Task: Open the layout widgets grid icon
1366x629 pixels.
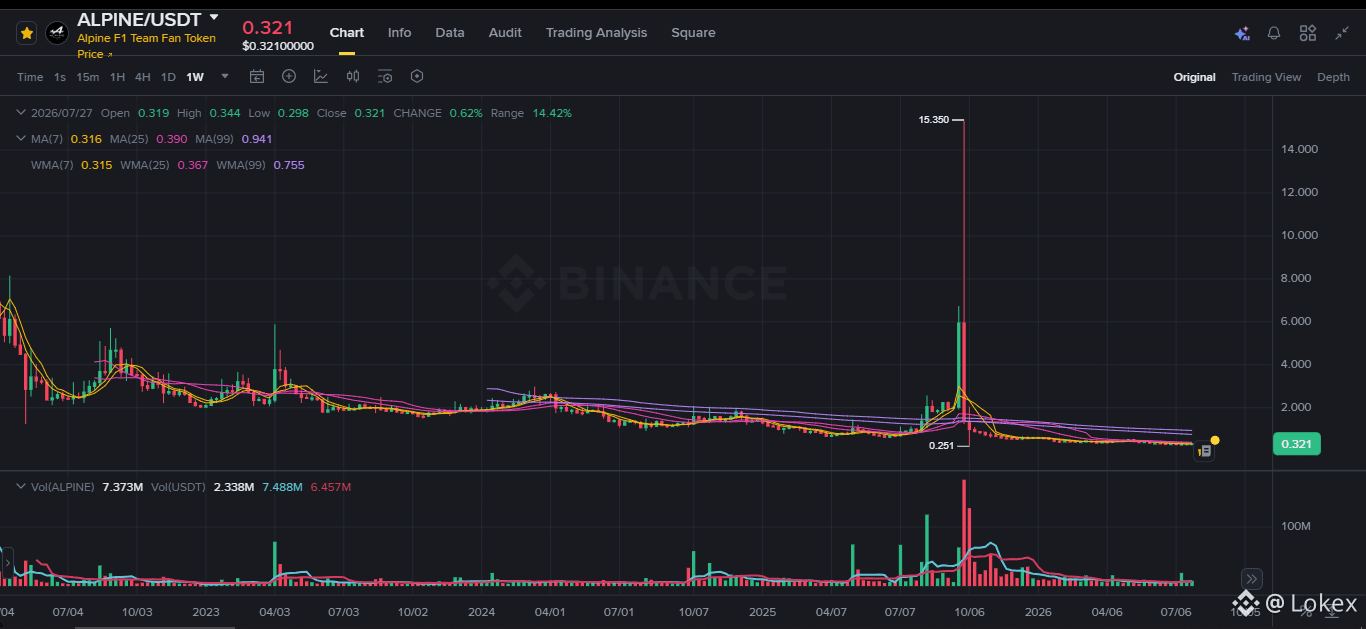Action: tap(1307, 33)
